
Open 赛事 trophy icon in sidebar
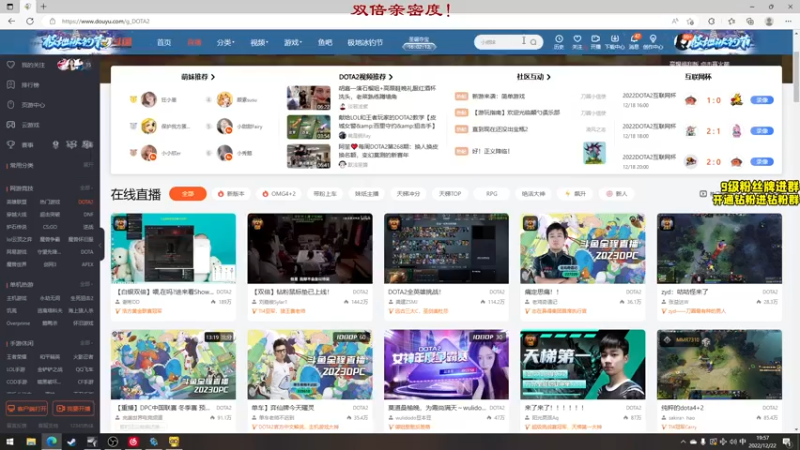(11, 145)
